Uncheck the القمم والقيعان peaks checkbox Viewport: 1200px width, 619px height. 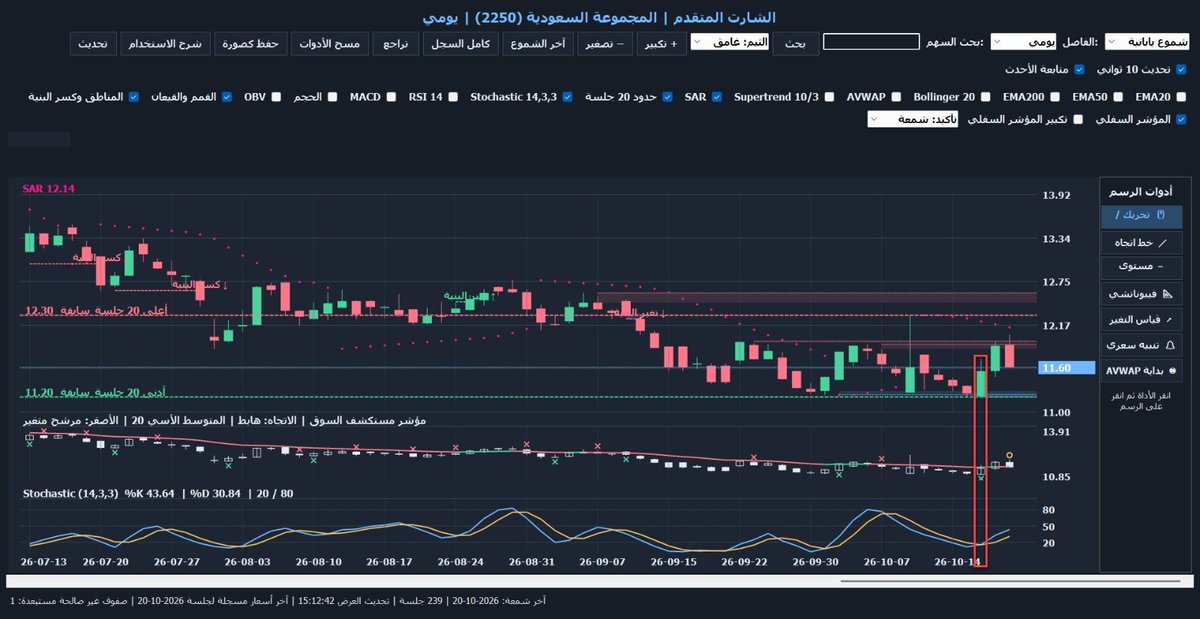click(x=226, y=97)
